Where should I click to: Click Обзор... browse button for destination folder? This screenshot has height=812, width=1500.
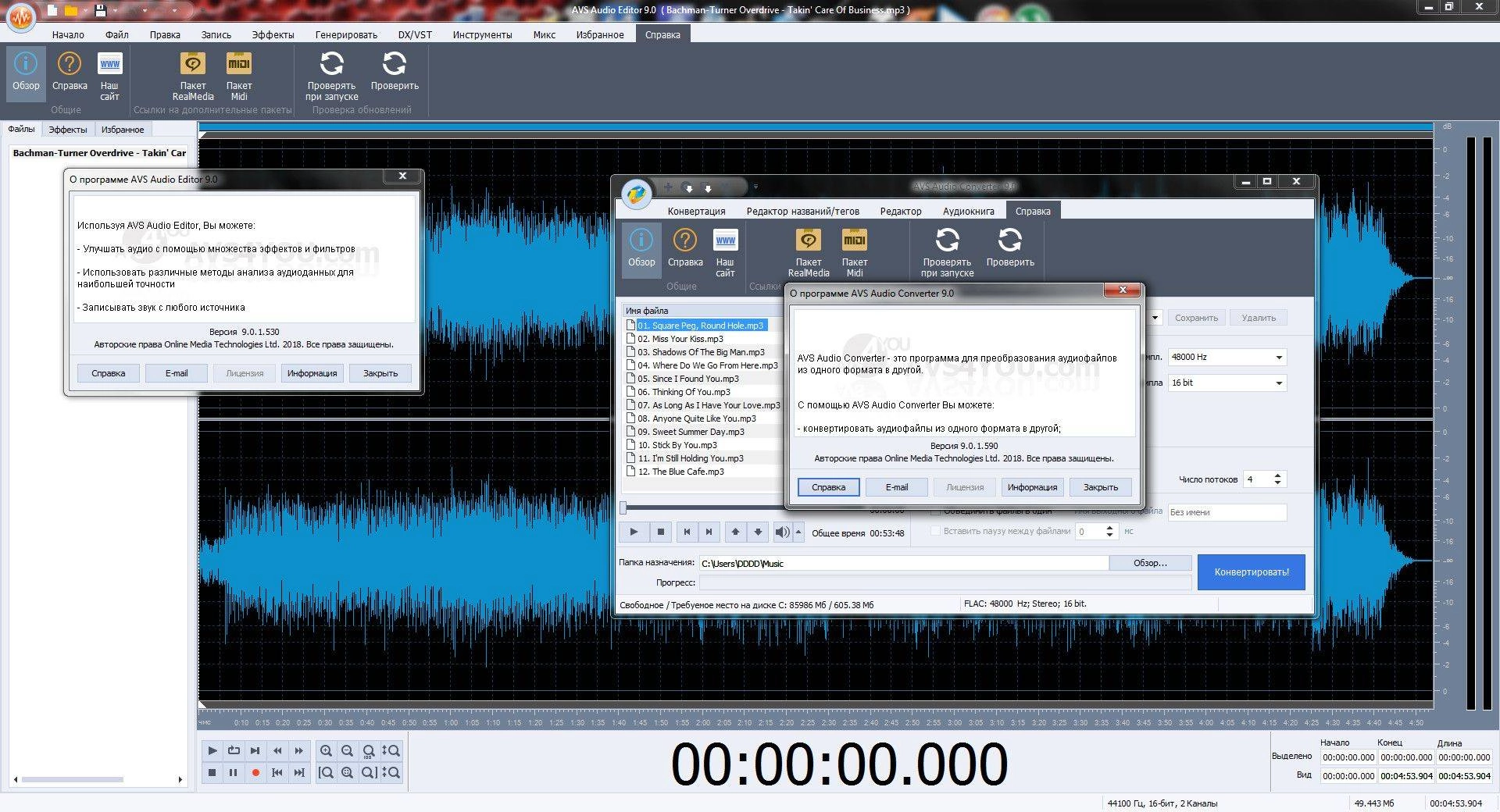[x=1150, y=563]
